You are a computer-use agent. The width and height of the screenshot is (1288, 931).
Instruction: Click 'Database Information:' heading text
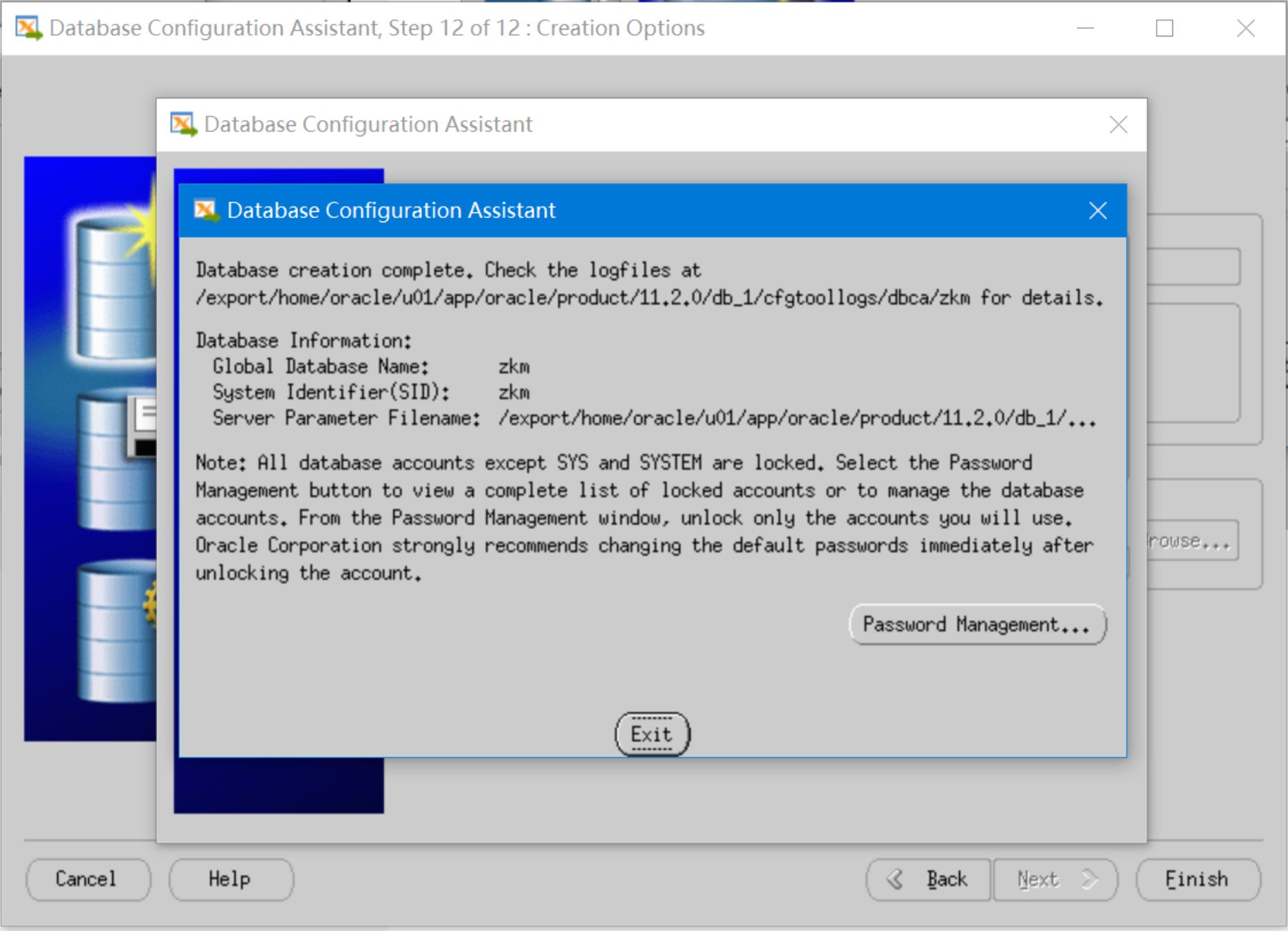304,341
